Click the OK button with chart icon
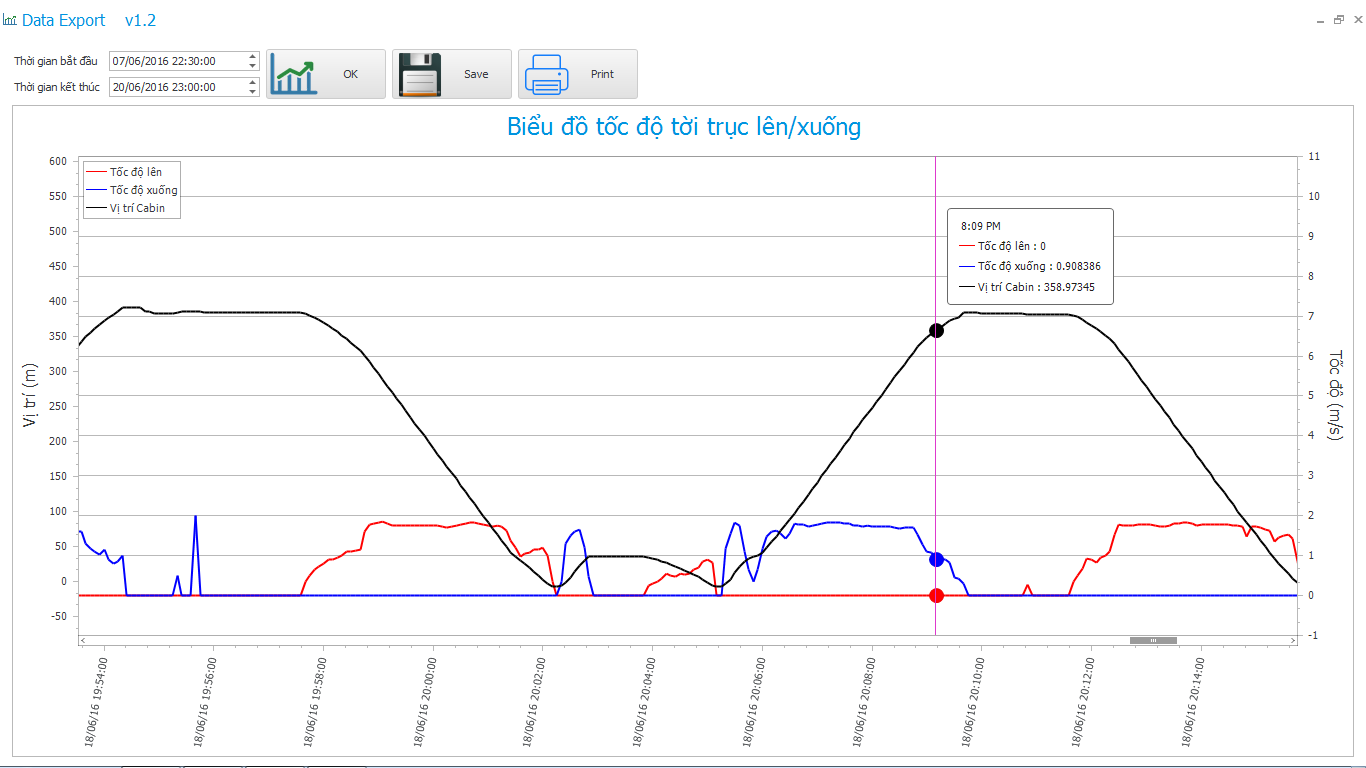 pos(325,74)
